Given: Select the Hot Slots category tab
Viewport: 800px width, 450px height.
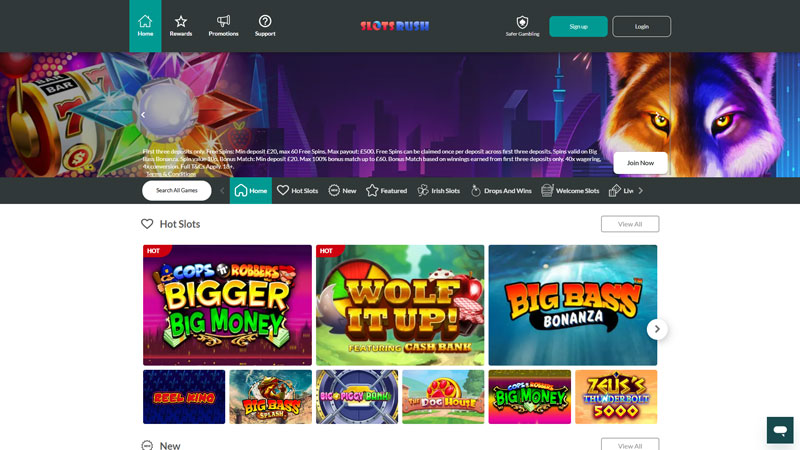Looking at the screenshot, I should coord(297,190).
